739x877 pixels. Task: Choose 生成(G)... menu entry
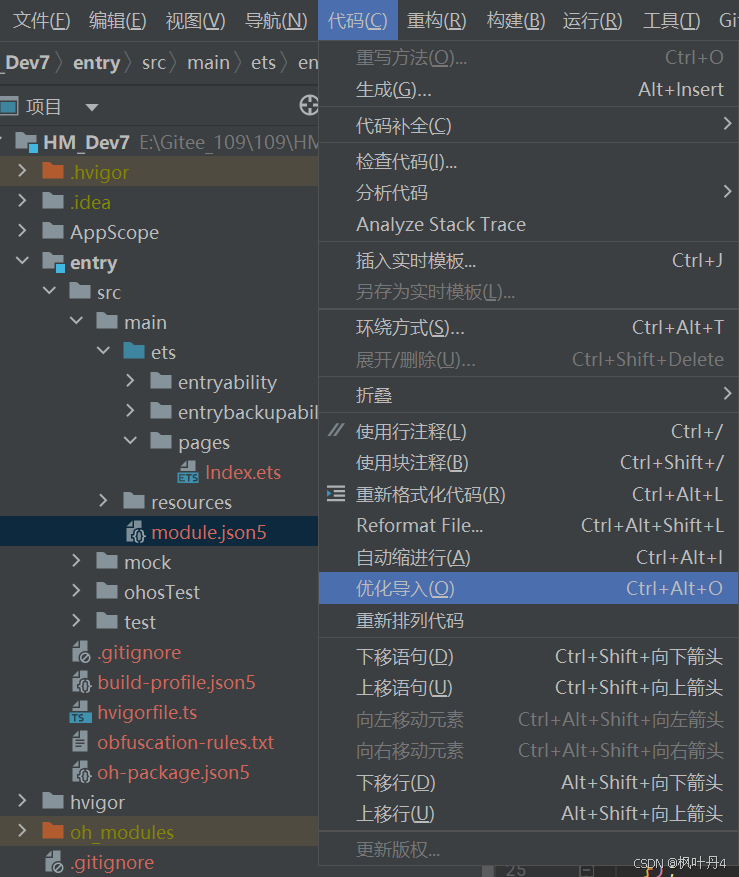tap(529, 89)
